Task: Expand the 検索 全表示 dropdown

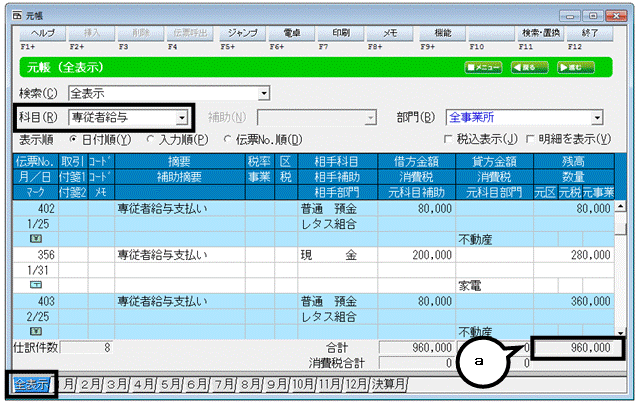Action: [x=264, y=93]
